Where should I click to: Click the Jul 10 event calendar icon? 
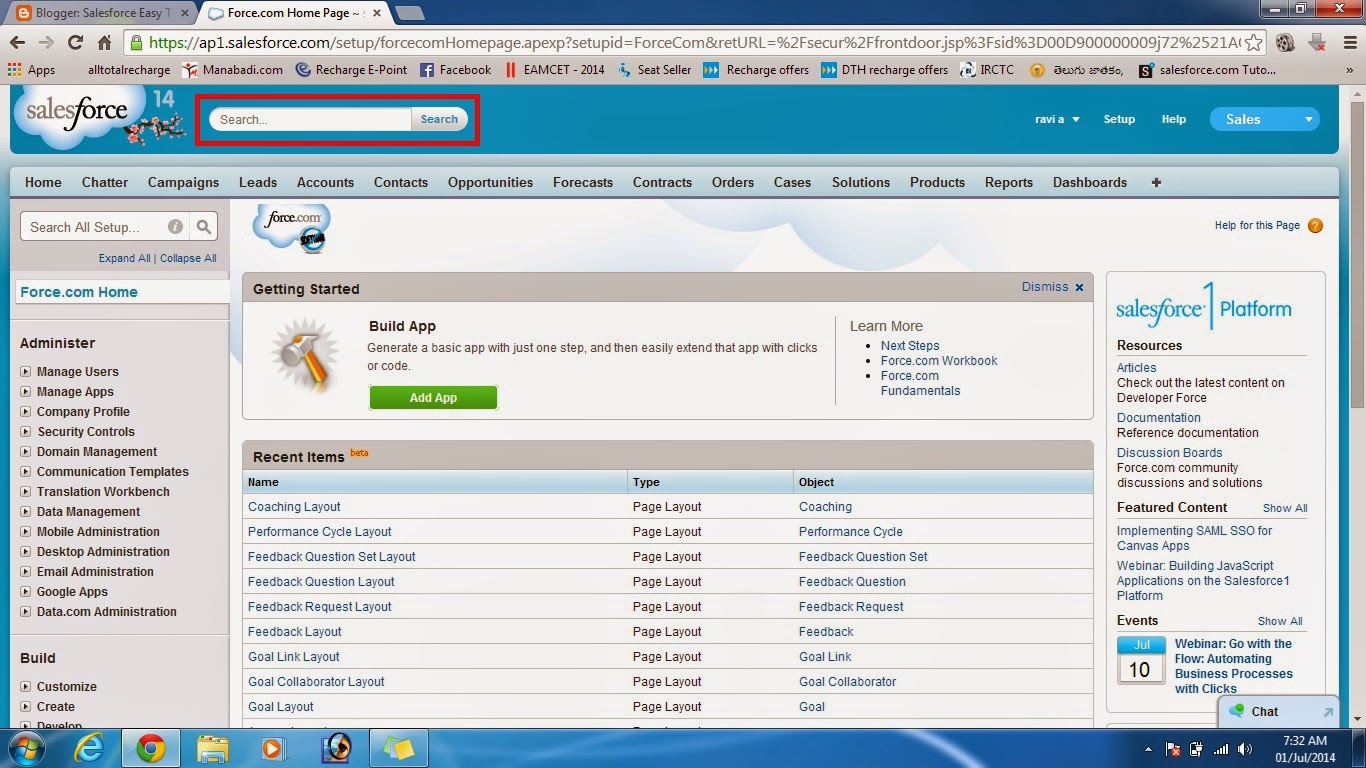(1140, 660)
